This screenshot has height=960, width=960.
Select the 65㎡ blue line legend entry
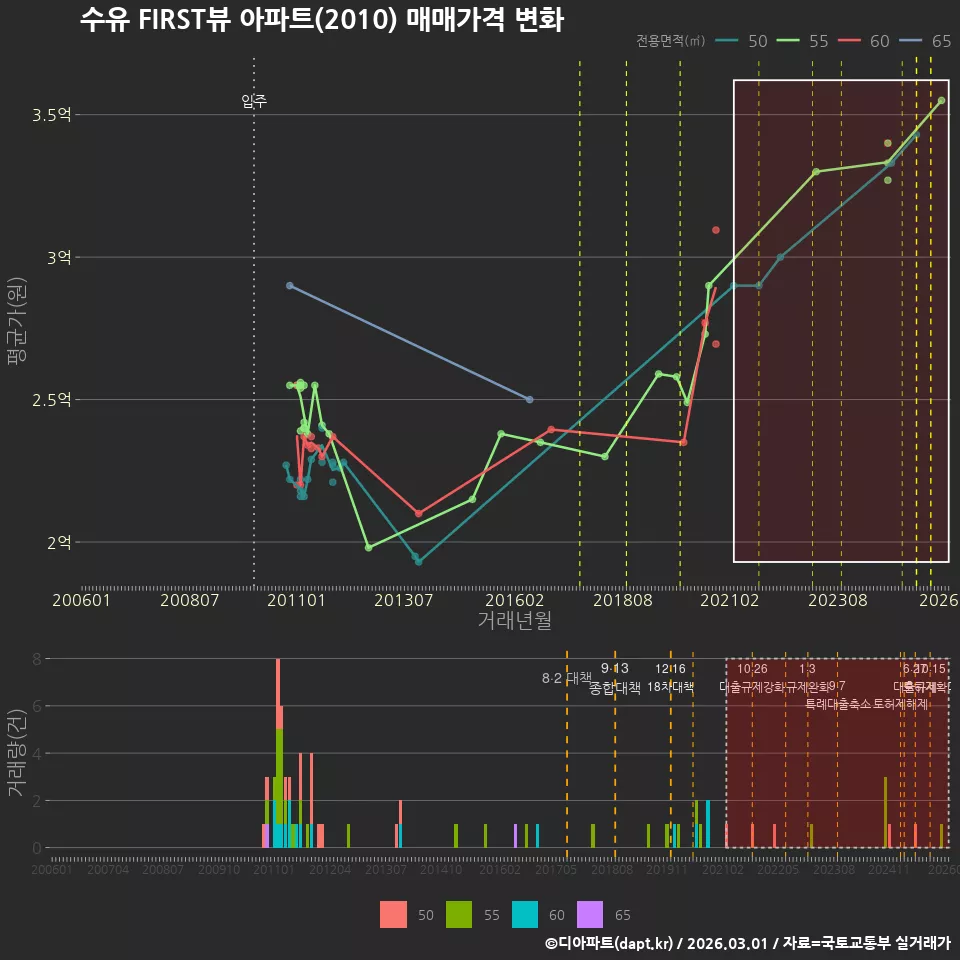[x=924, y=41]
